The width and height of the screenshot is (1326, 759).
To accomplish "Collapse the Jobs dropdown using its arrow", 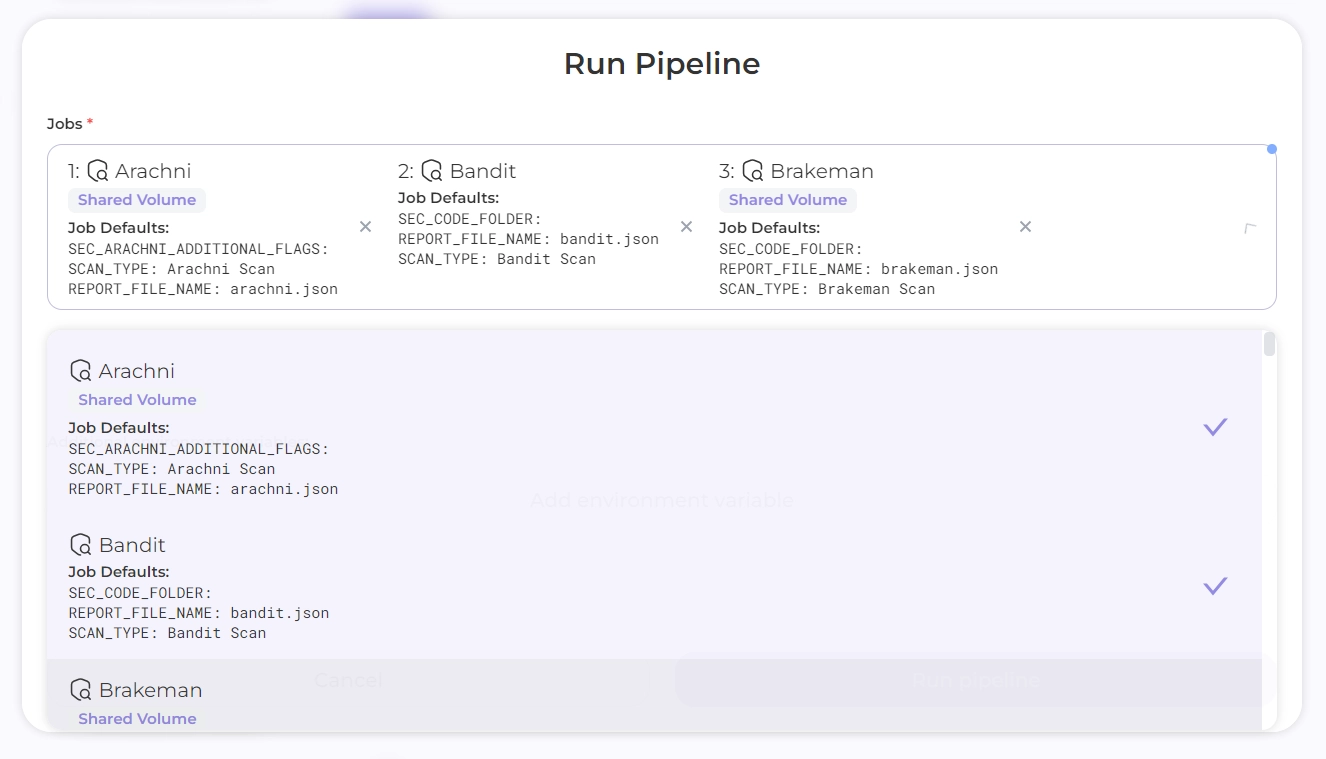I will [x=1249, y=228].
